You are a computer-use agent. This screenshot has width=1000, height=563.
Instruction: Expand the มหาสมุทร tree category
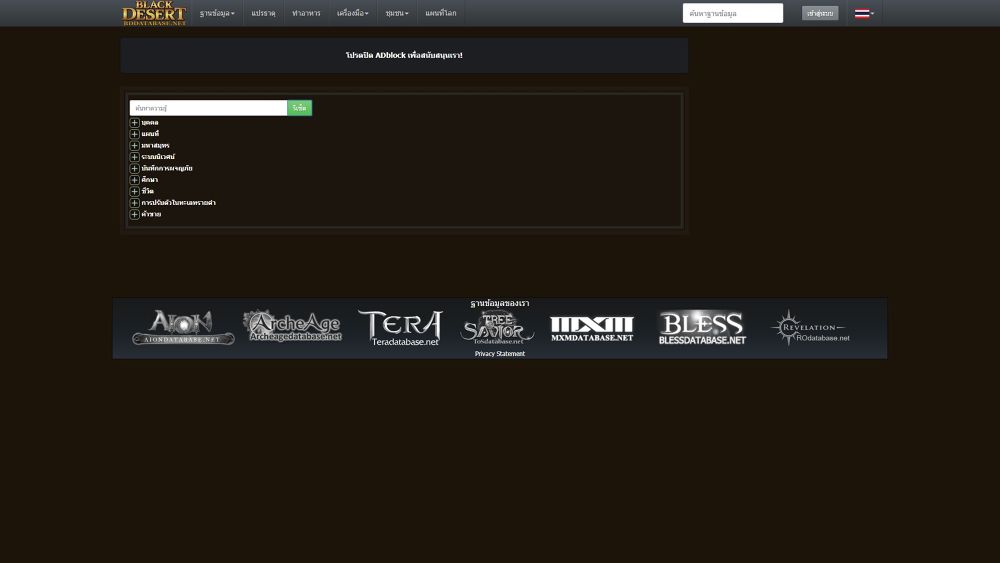click(135, 146)
